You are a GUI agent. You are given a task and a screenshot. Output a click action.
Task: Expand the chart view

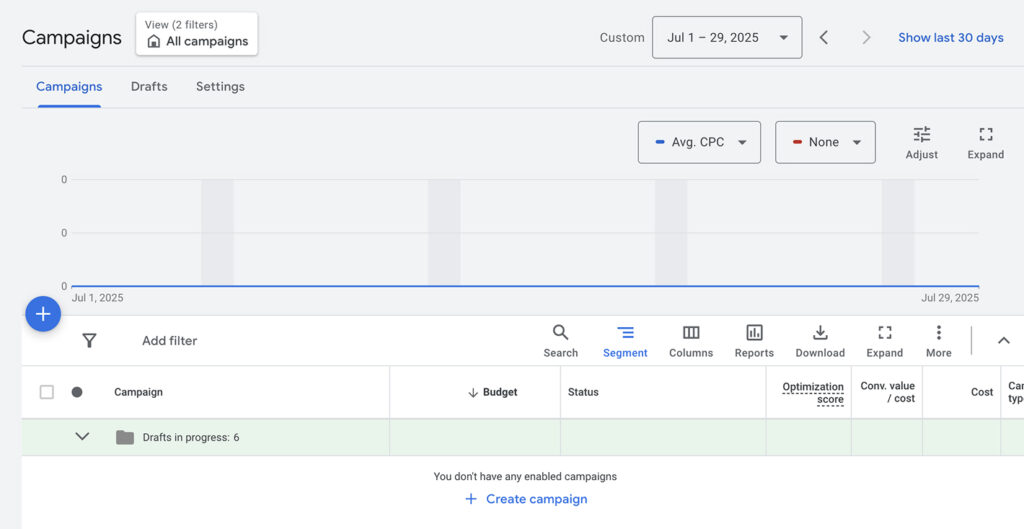(985, 142)
